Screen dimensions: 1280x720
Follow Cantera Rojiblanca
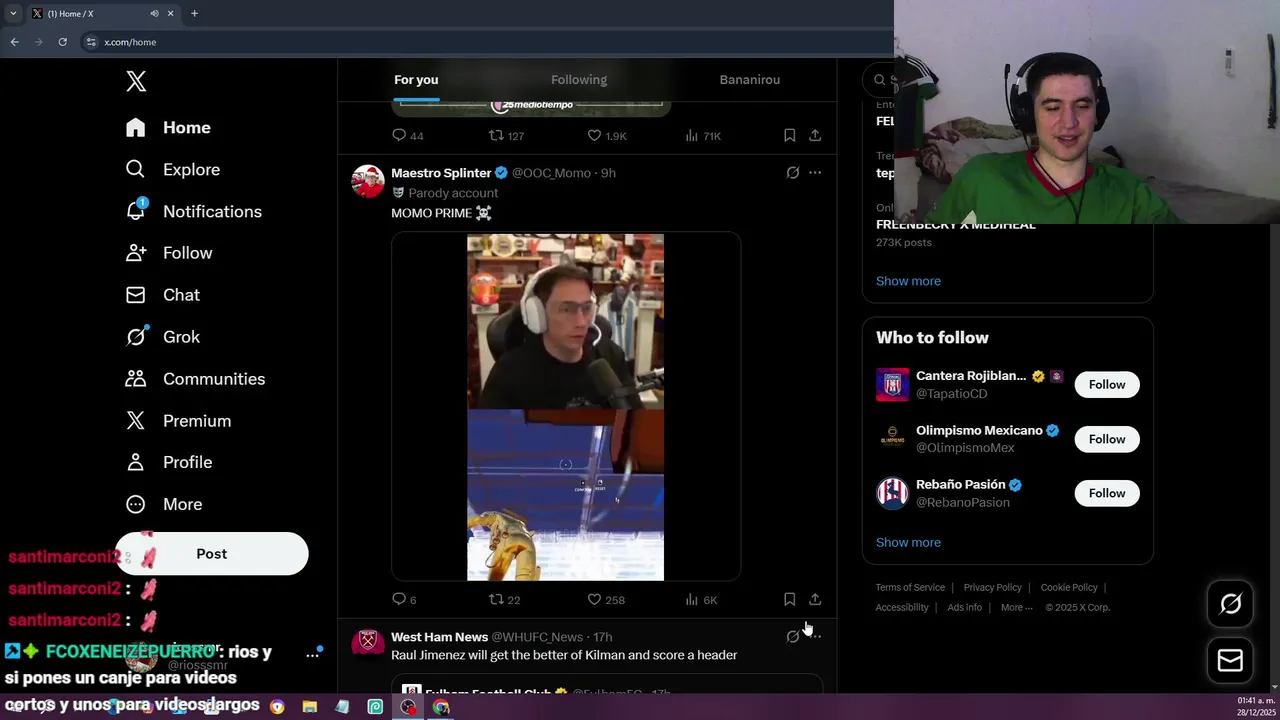pyautogui.click(x=1107, y=385)
